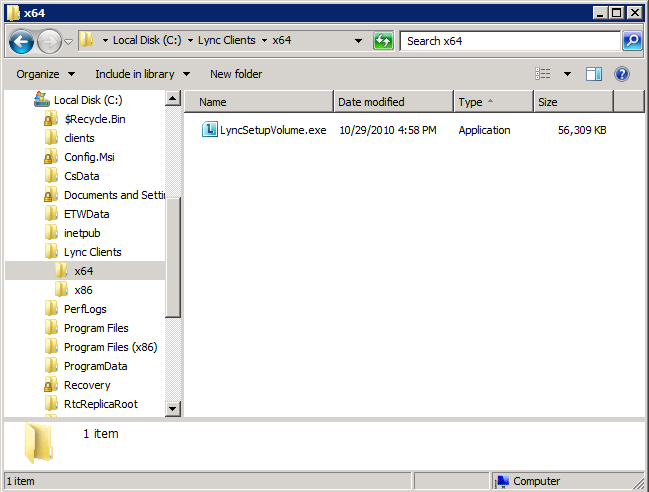Image resolution: width=649 pixels, height=492 pixels.
Task: Open the Include in library menu
Action: pyautogui.click(x=142, y=74)
